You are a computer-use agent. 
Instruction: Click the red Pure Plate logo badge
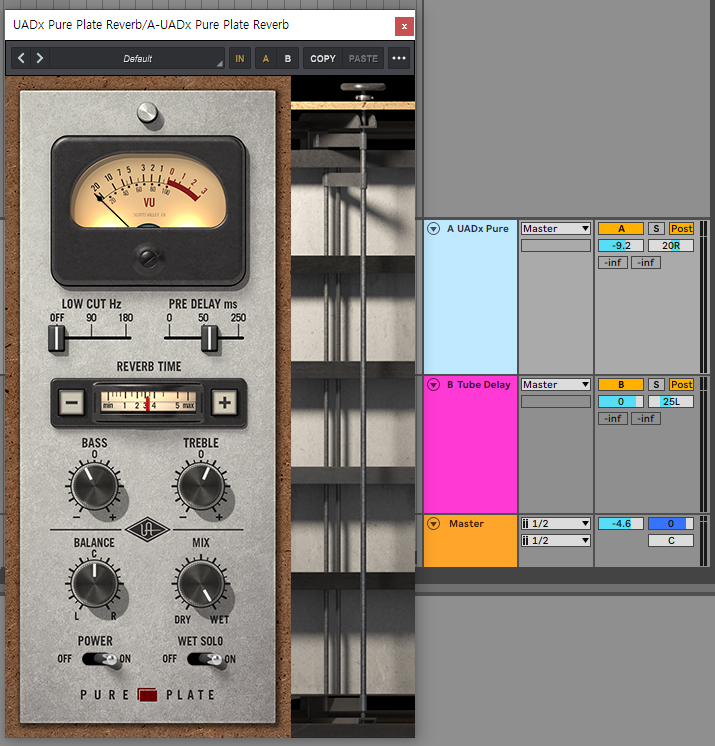(x=147, y=695)
